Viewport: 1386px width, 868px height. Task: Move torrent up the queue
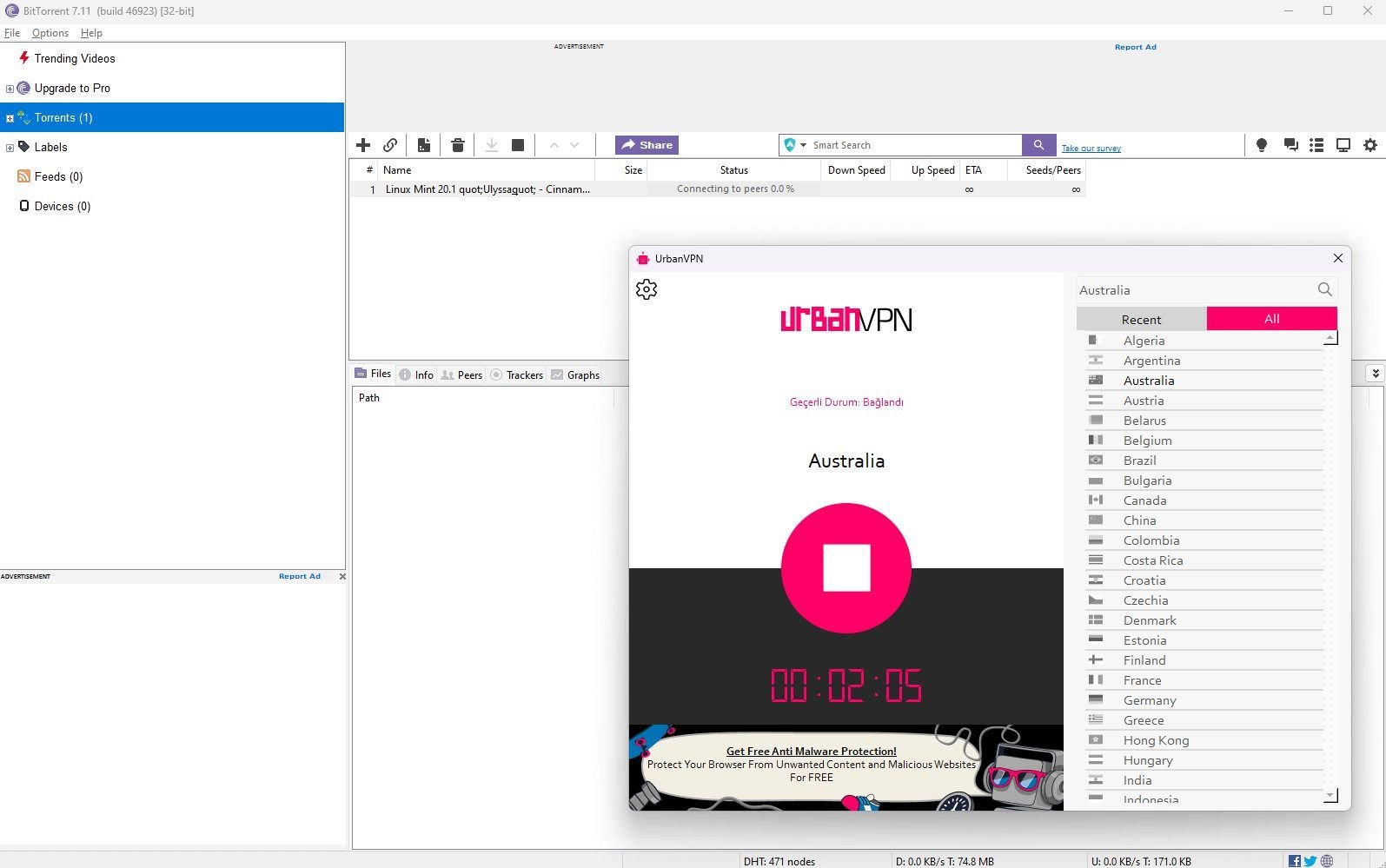coord(554,145)
